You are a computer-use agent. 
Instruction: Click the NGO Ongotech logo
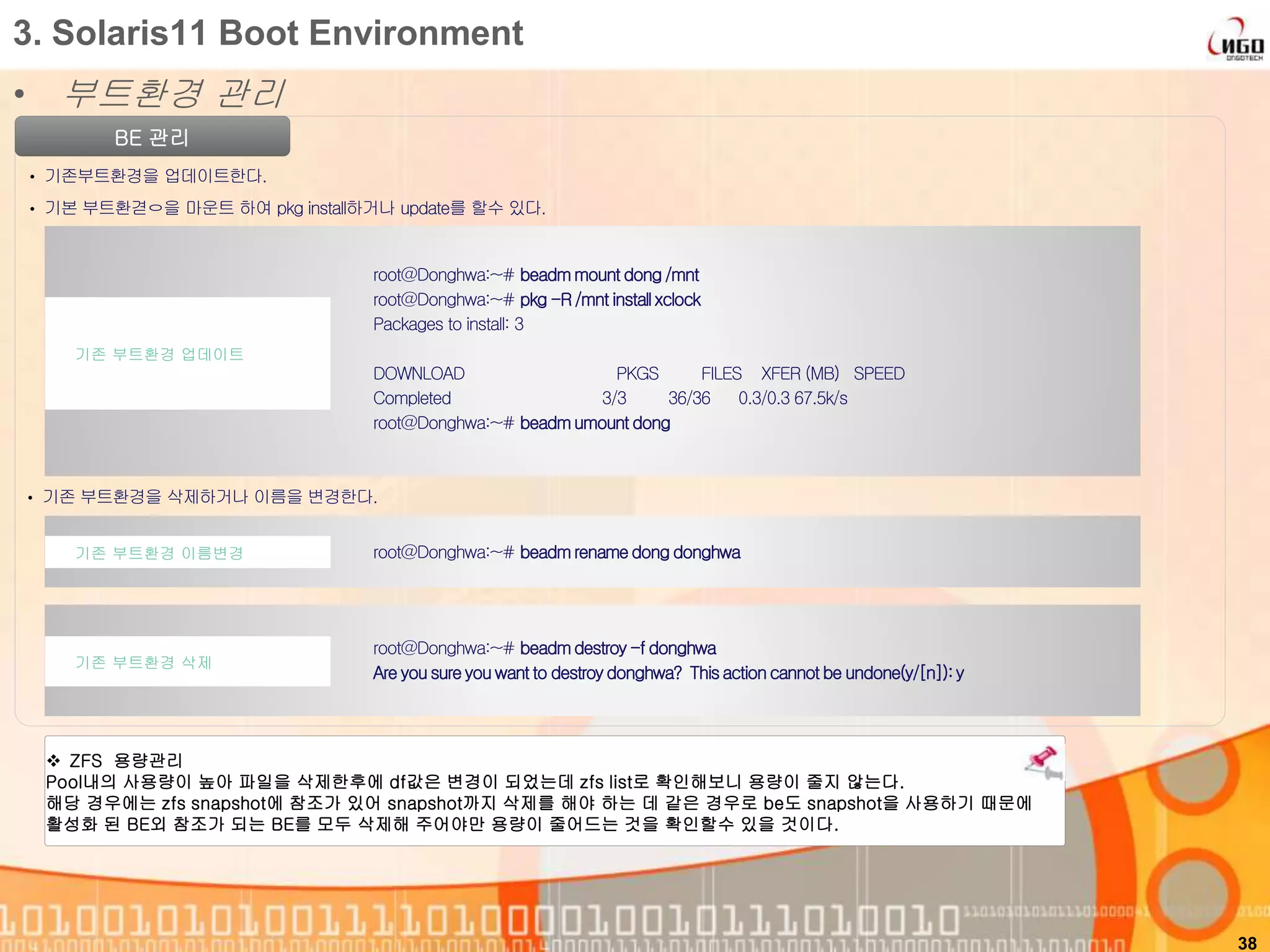pos(1235,40)
